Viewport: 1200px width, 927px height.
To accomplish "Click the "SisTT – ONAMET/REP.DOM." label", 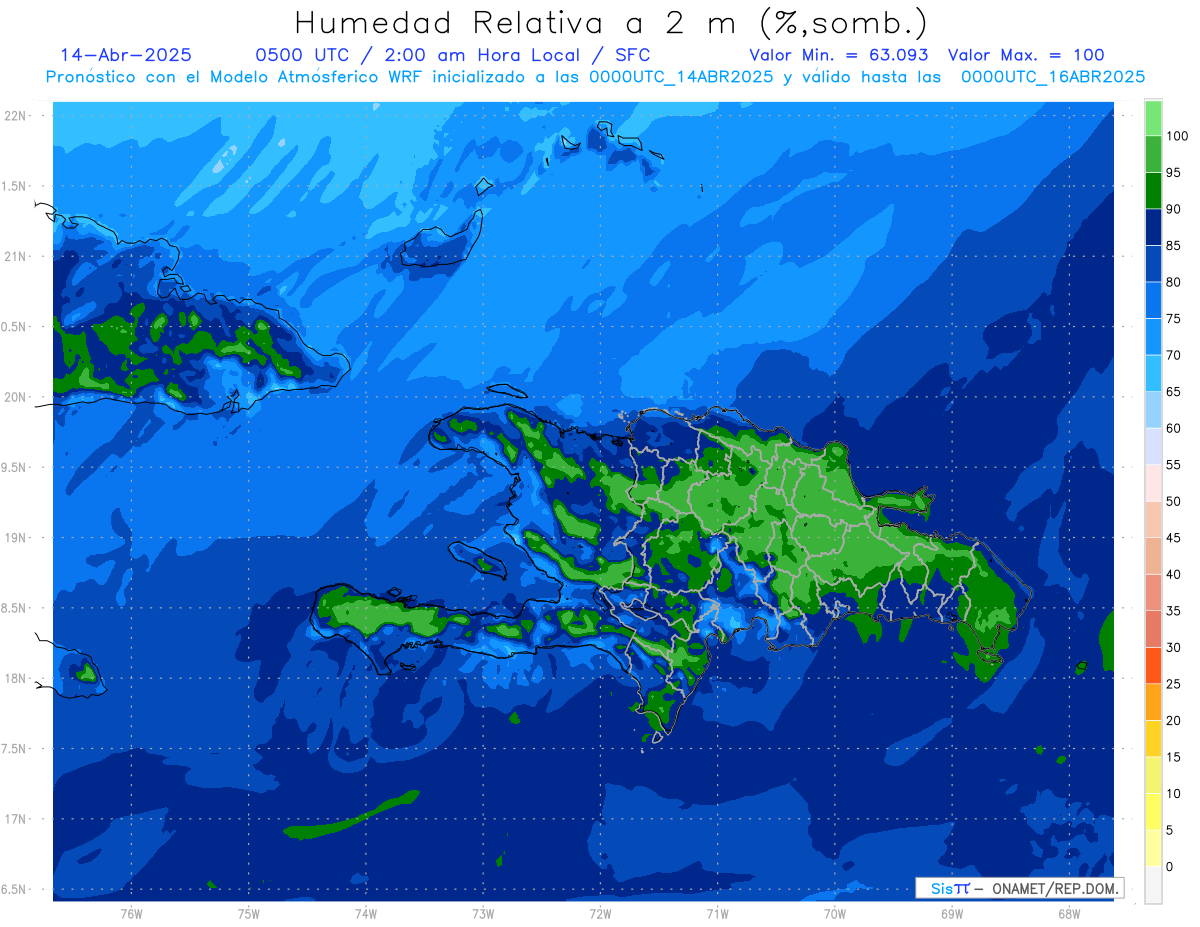I will click(x=1018, y=888).
